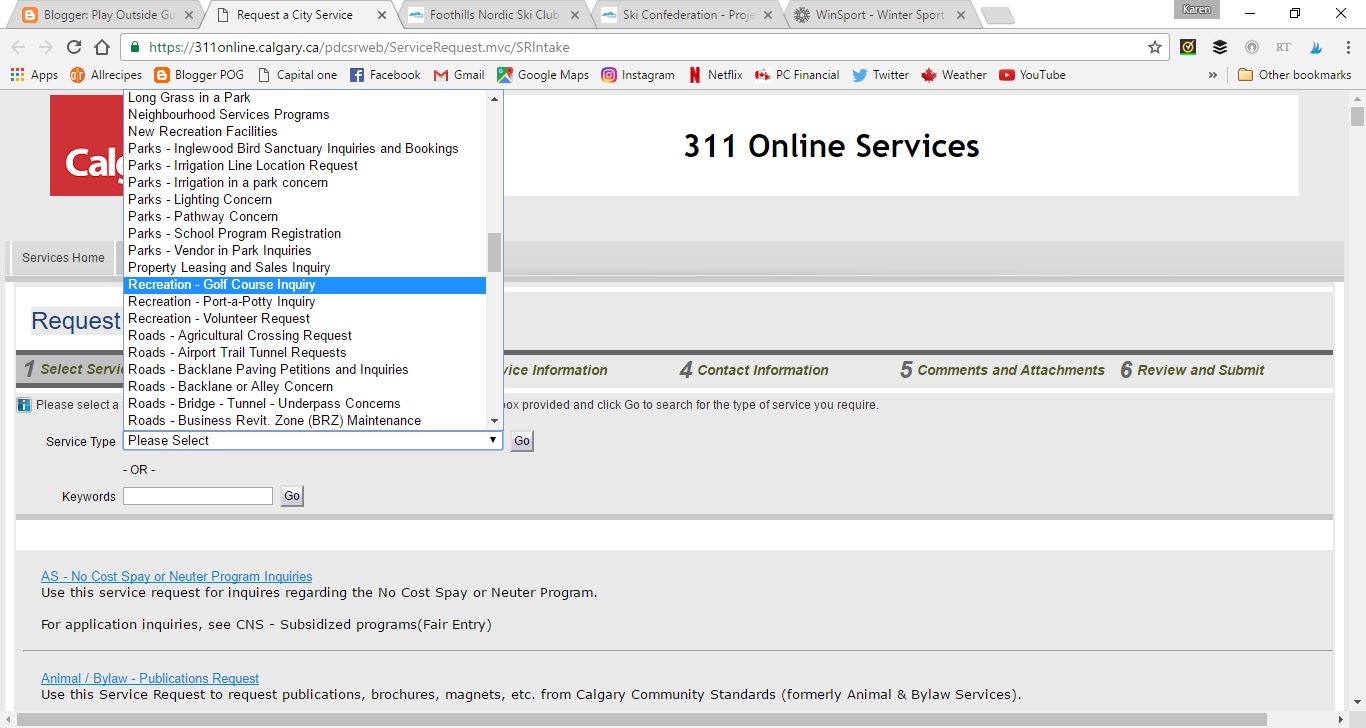Click the dropdown list scroll up arrow
Viewport: 1366px width, 728px height.
494,98
